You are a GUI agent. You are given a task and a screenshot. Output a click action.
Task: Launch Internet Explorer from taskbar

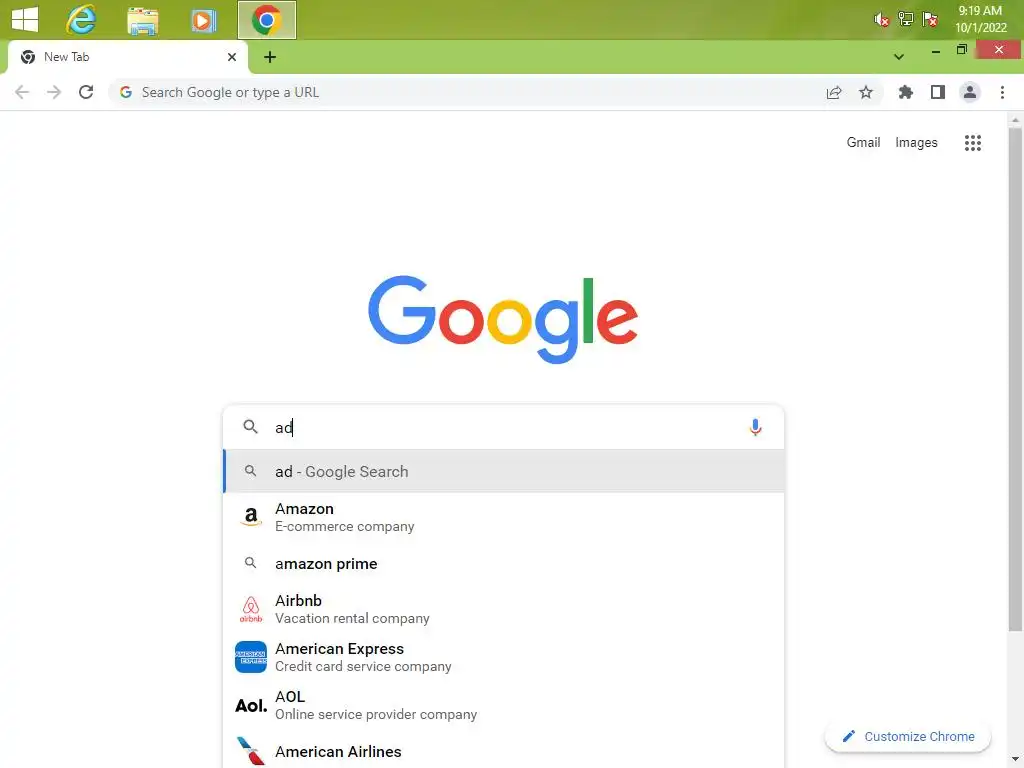click(x=81, y=20)
